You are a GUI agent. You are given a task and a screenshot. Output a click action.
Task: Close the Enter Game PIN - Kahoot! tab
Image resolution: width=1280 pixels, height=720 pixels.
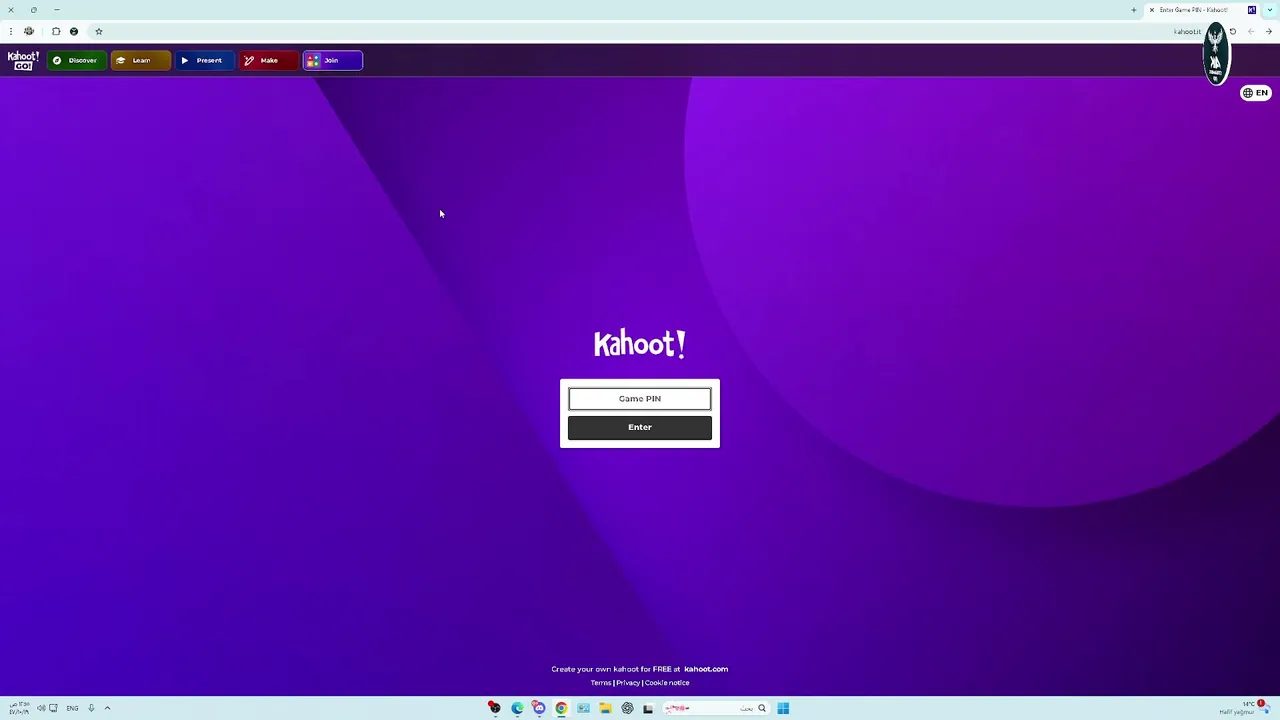1151,10
